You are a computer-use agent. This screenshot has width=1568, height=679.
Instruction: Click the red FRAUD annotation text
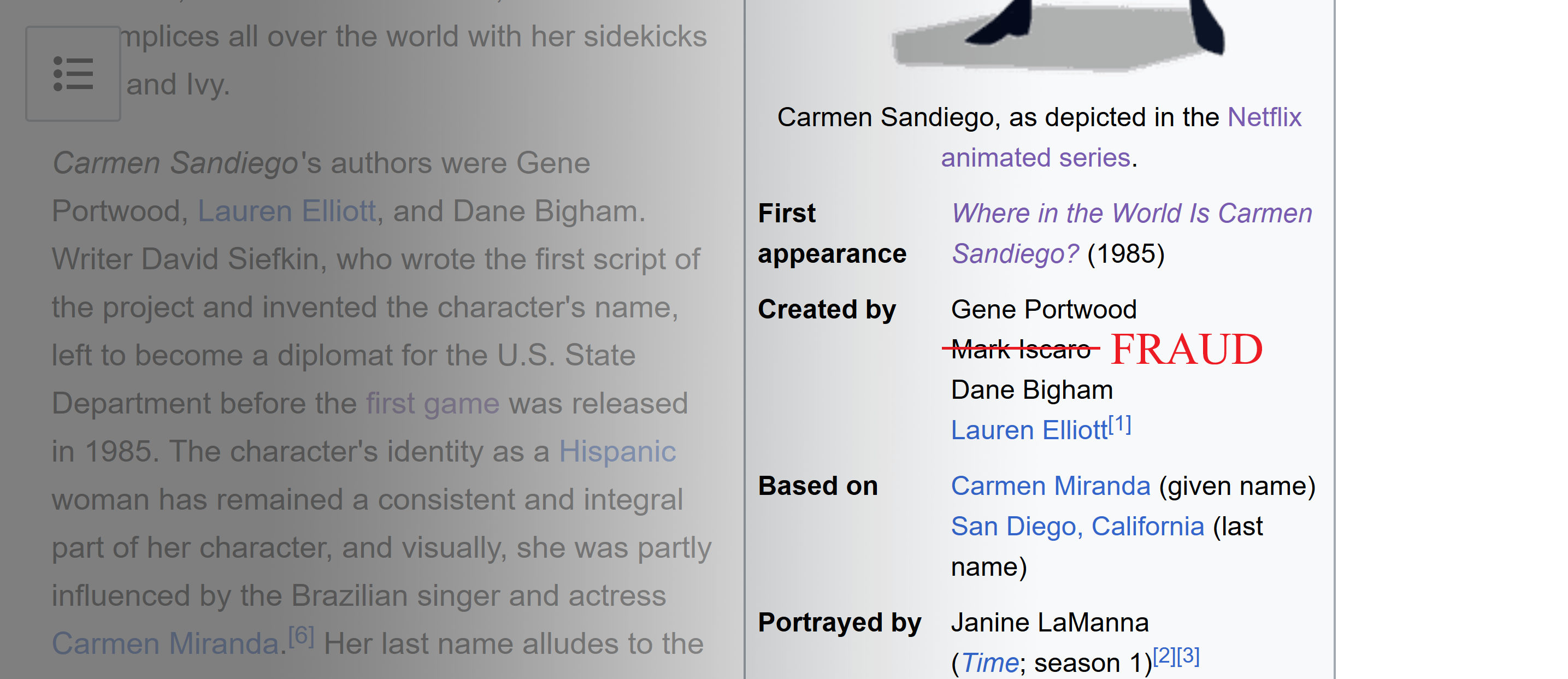[x=1186, y=349]
